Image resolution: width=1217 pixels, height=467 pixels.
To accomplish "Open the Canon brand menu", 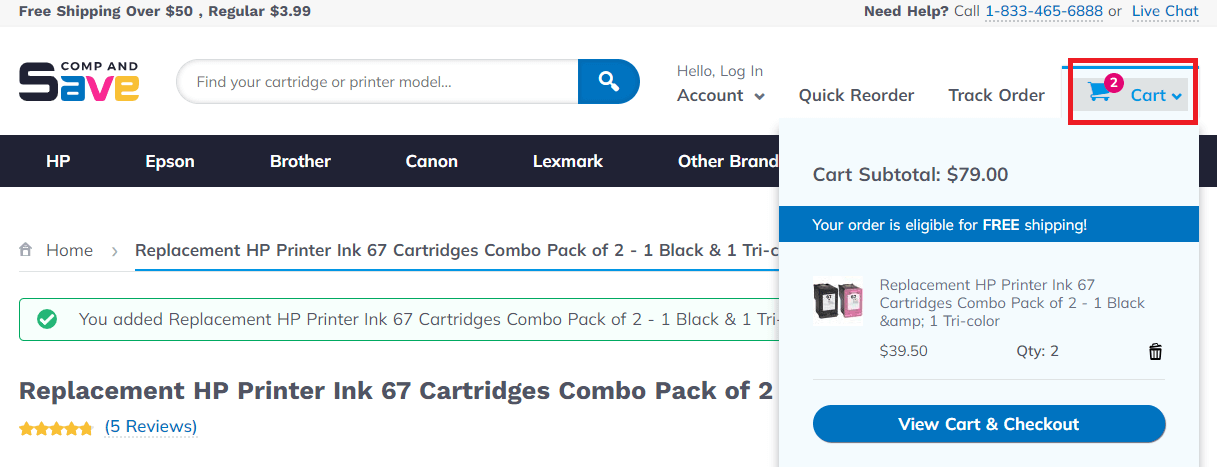I will tap(431, 161).
